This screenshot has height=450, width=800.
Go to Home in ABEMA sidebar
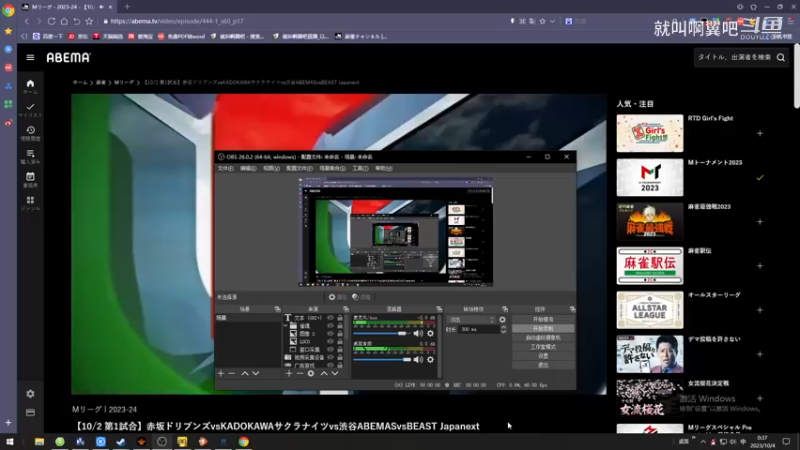pyautogui.click(x=30, y=86)
